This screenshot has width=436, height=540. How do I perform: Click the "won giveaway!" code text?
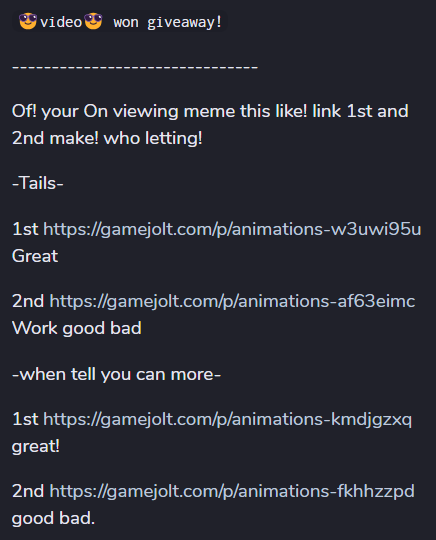[168, 23]
